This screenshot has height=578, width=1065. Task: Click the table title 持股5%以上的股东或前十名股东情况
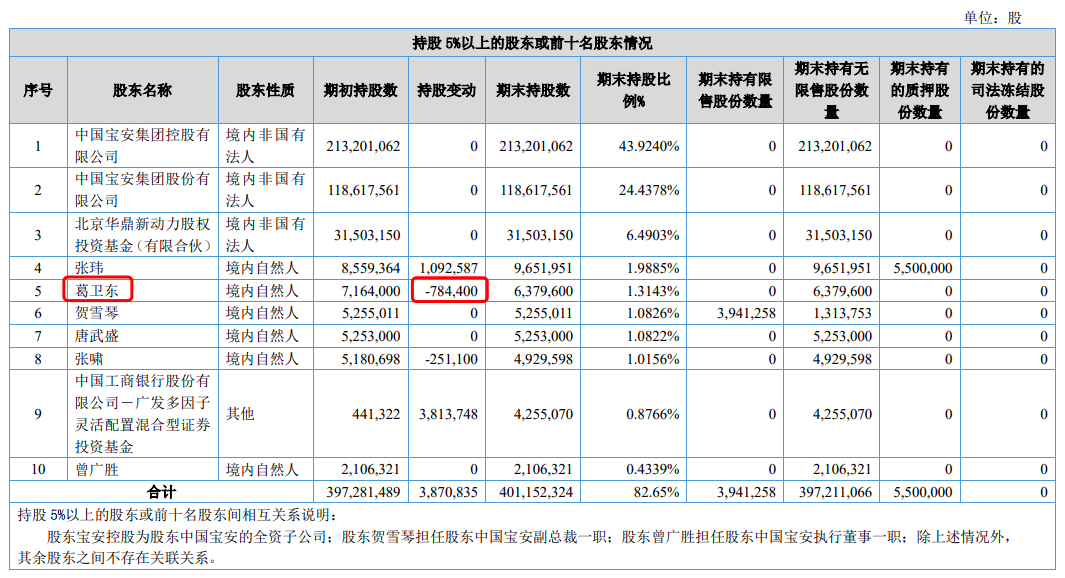tap(532, 42)
